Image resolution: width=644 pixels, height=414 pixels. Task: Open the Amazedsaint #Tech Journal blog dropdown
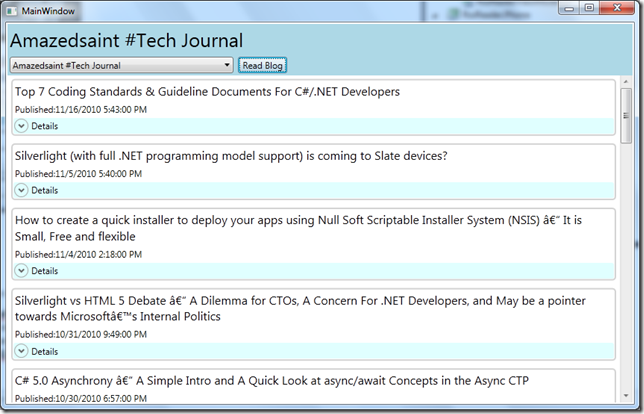122,65
